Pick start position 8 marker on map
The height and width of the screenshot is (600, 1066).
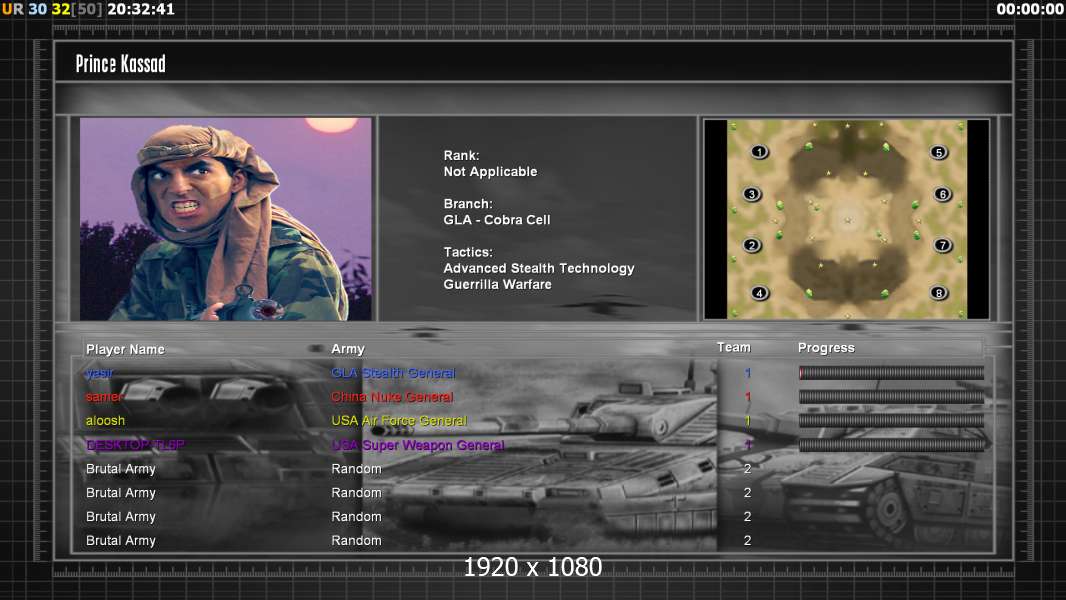[938, 294]
